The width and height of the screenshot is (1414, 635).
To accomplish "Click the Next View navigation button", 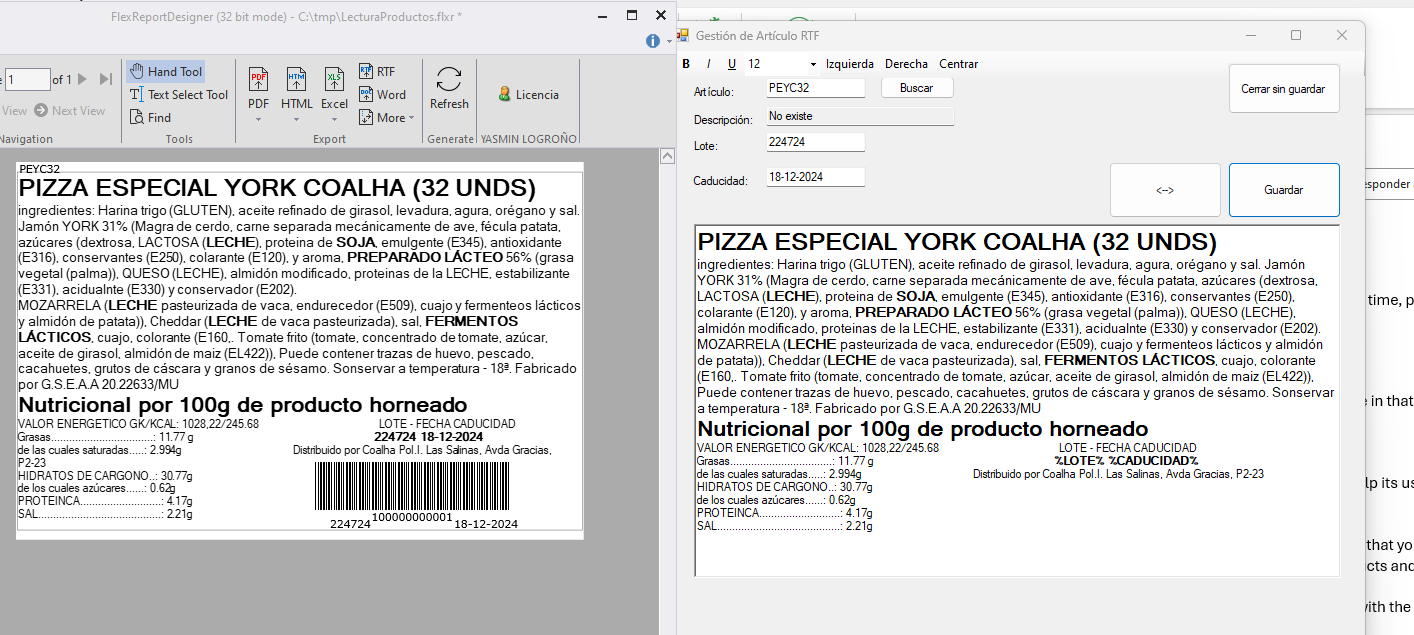I will (71, 111).
